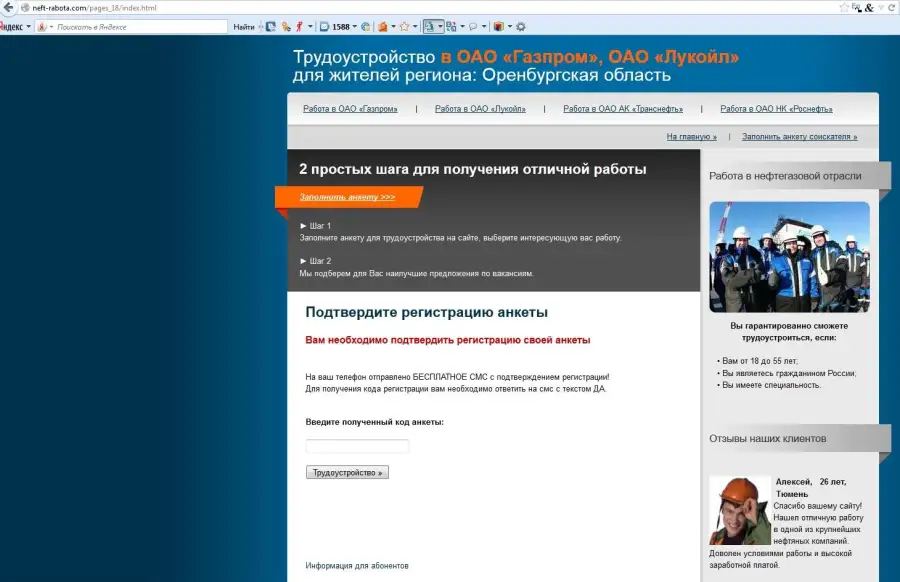This screenshot has width=900, height=582.
Task: Click the oil workers group photo
Action: click(789, 257)
